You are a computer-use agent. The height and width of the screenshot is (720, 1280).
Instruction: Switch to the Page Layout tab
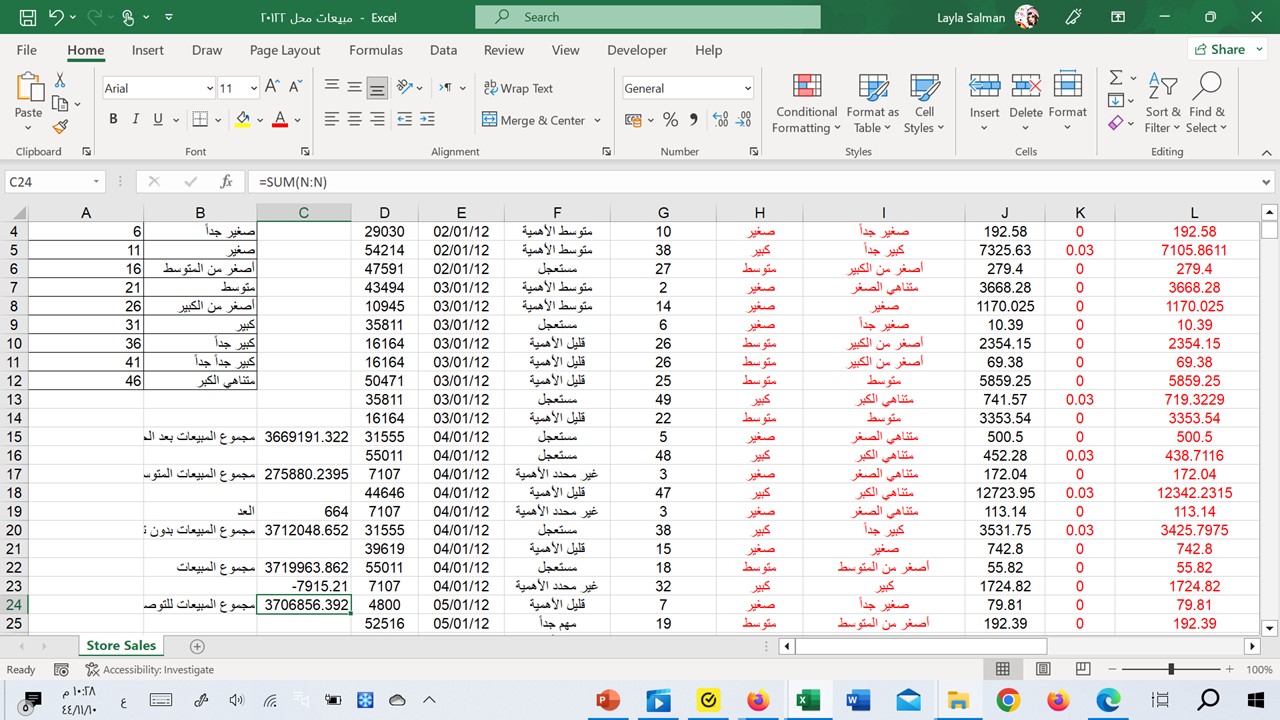click(285, 50)
